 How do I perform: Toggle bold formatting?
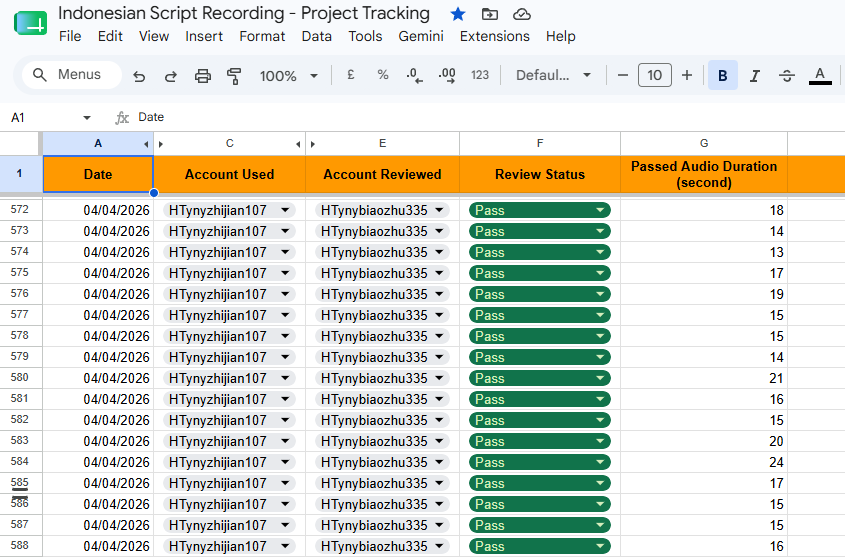point(723,75)
